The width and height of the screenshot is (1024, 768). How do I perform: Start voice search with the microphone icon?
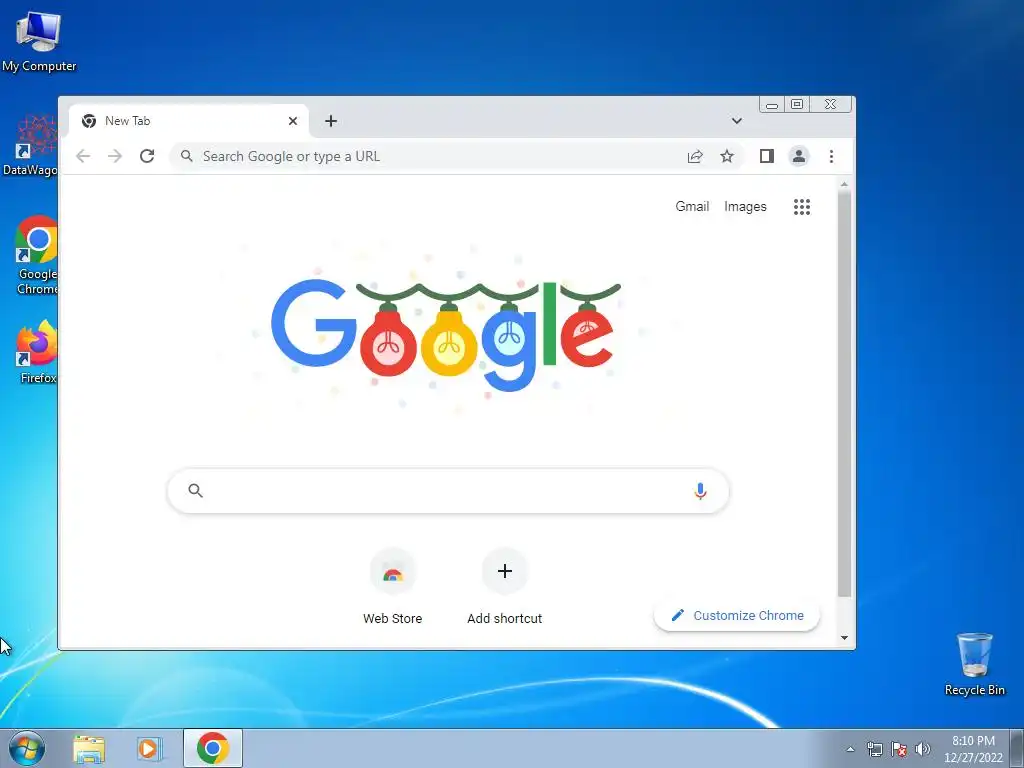click(x=700, y=491)
